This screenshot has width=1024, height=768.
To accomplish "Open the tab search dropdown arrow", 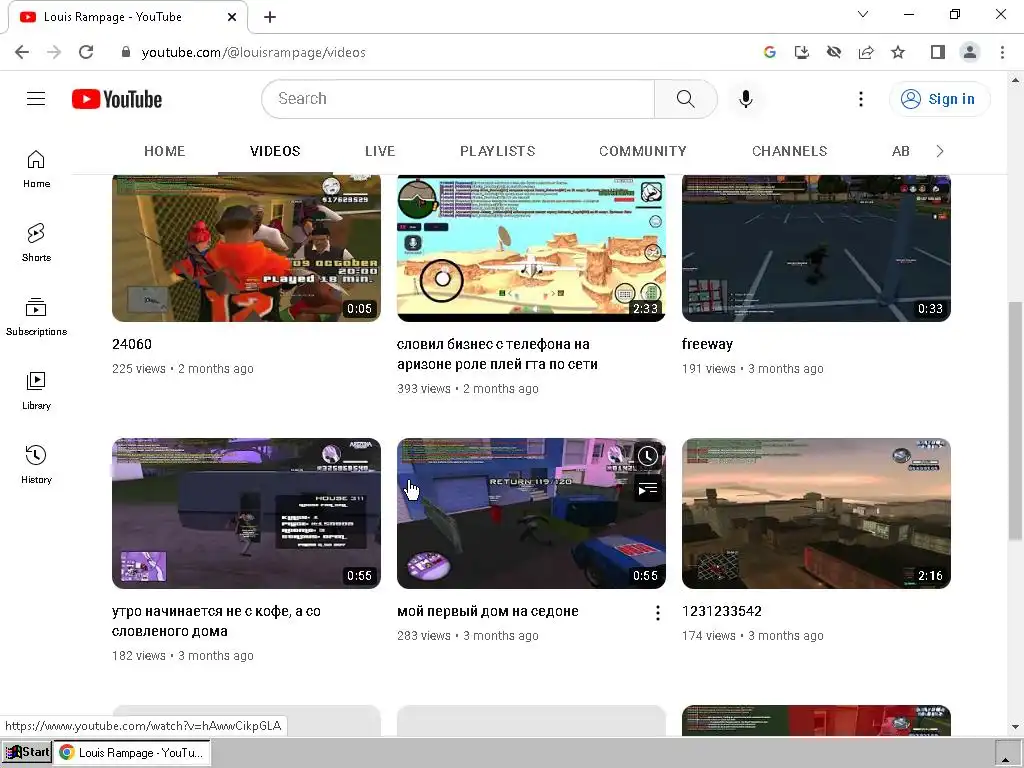I will tap(863, 14).
